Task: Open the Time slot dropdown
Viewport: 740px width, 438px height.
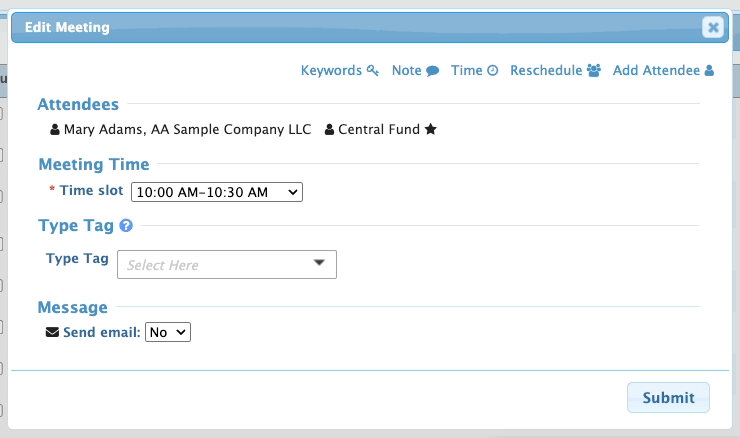Action: [x=216, y=191]
